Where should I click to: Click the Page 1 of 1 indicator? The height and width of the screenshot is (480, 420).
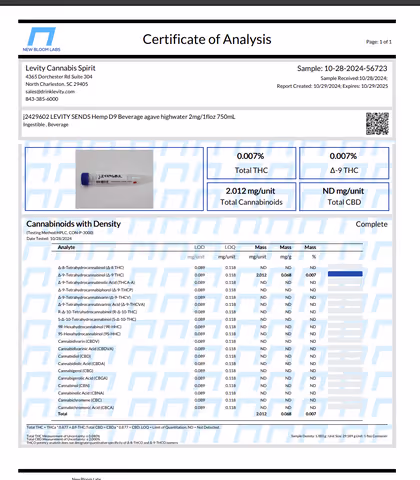point(379,42)
